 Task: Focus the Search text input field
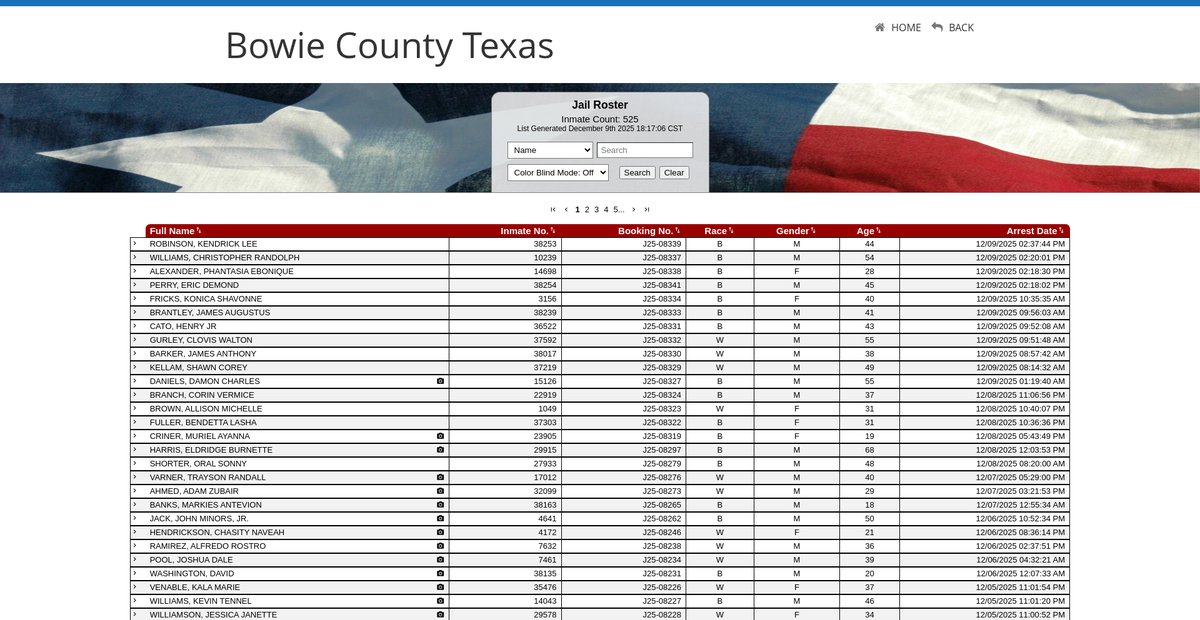[645, 150]
